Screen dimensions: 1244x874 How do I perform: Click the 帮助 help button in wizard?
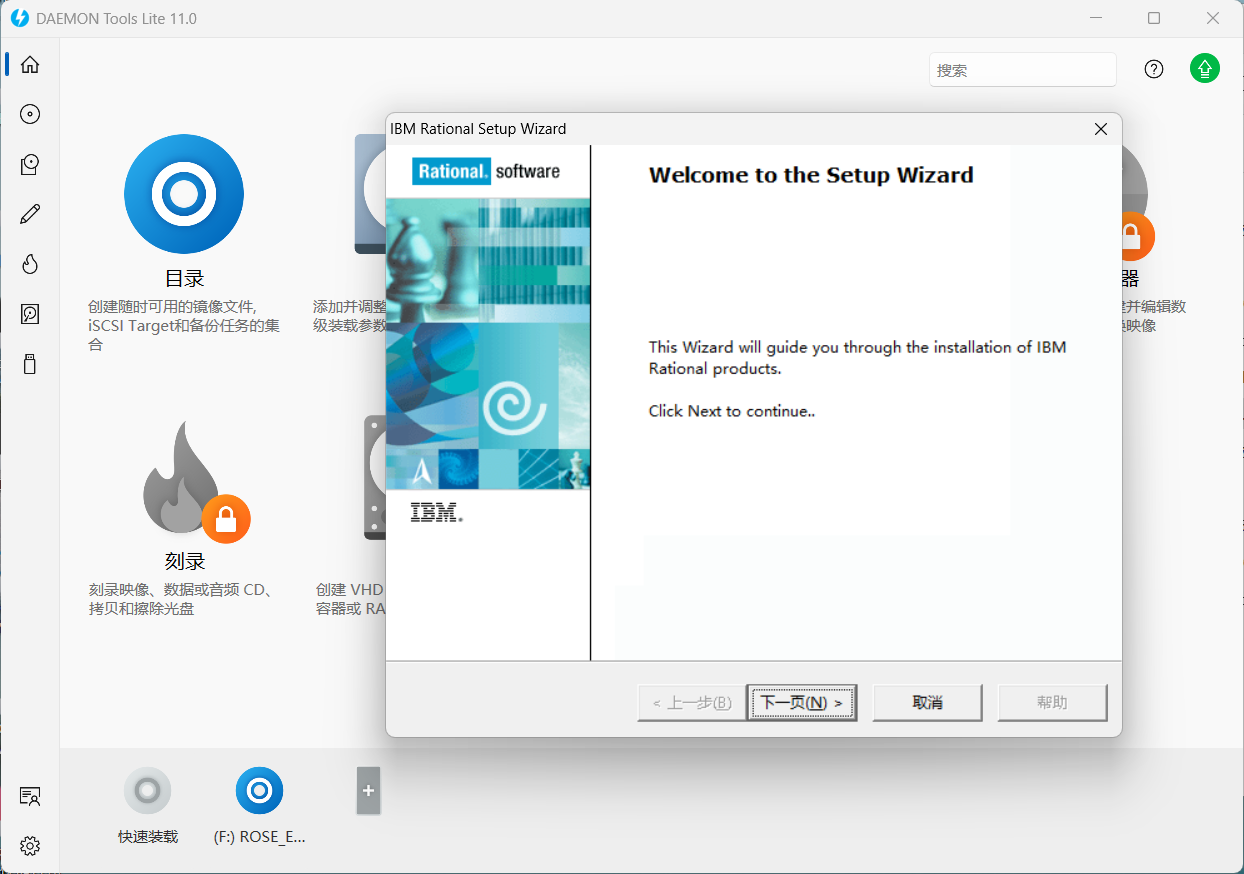(1052, 703)
